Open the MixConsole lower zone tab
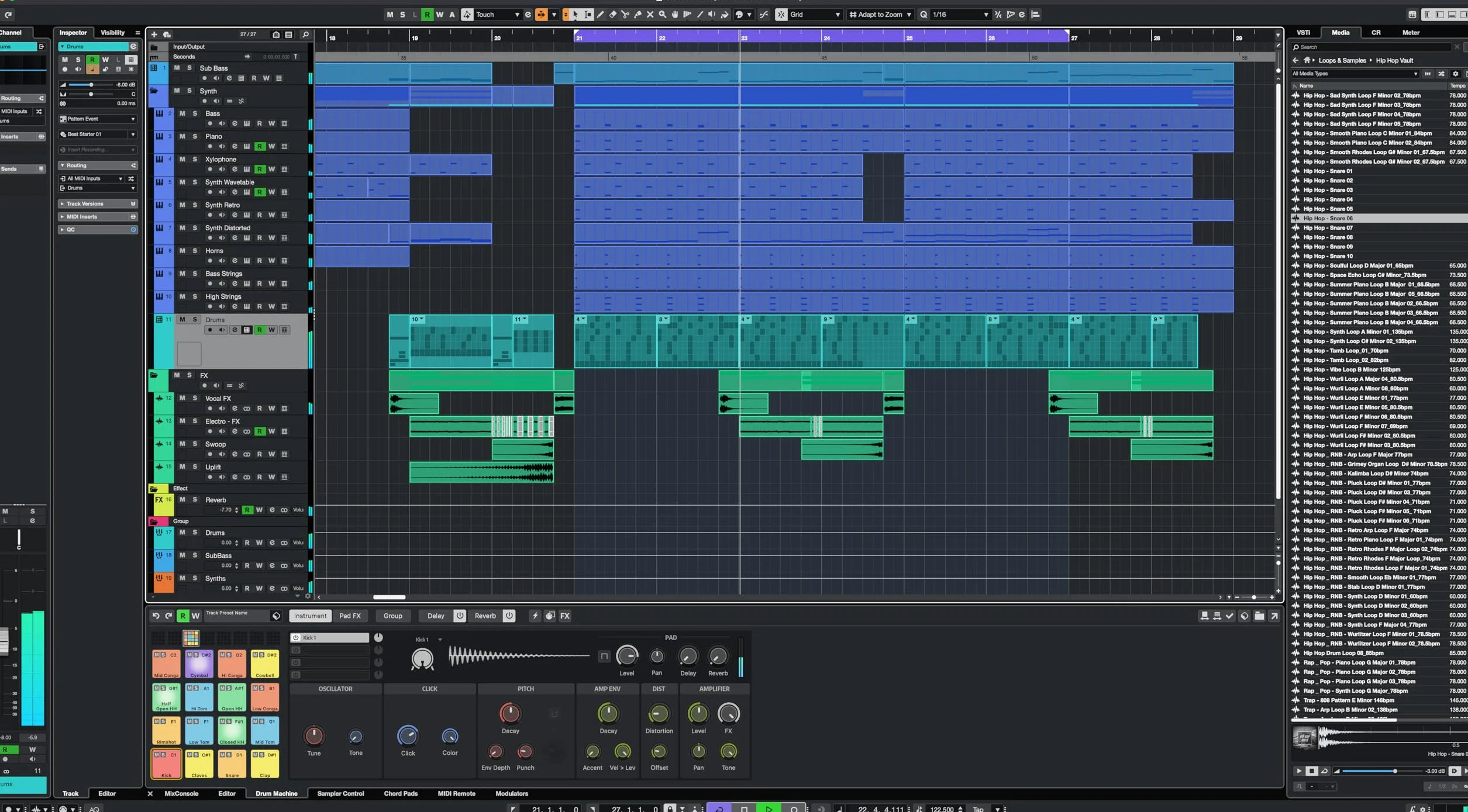The height and width of the screenshot is (812, 1468). point(181,793)
